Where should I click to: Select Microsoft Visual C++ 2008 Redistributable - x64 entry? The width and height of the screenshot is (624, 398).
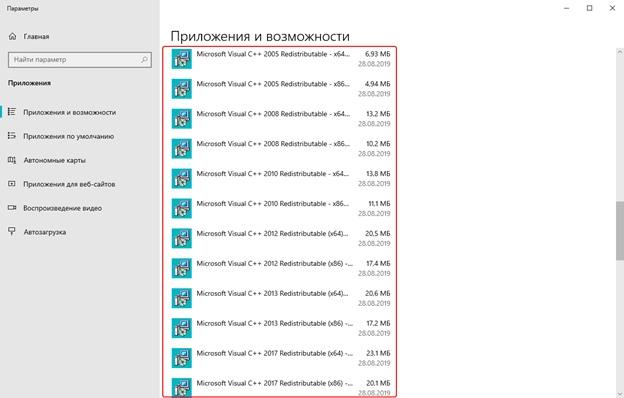point(280,119)
